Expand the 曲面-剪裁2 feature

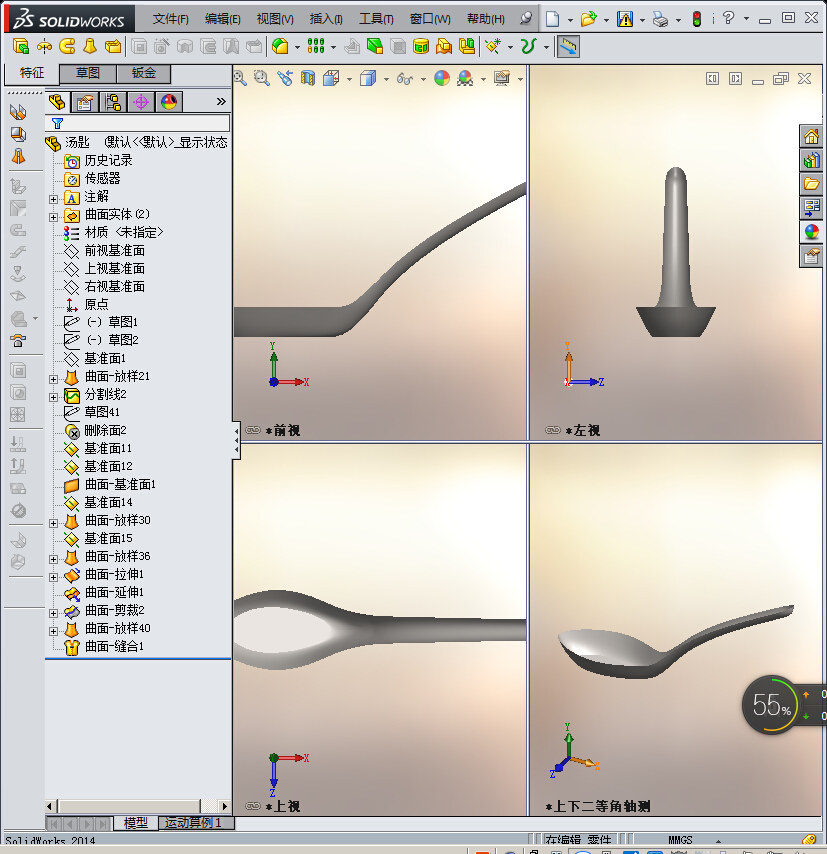click(53, 613)
